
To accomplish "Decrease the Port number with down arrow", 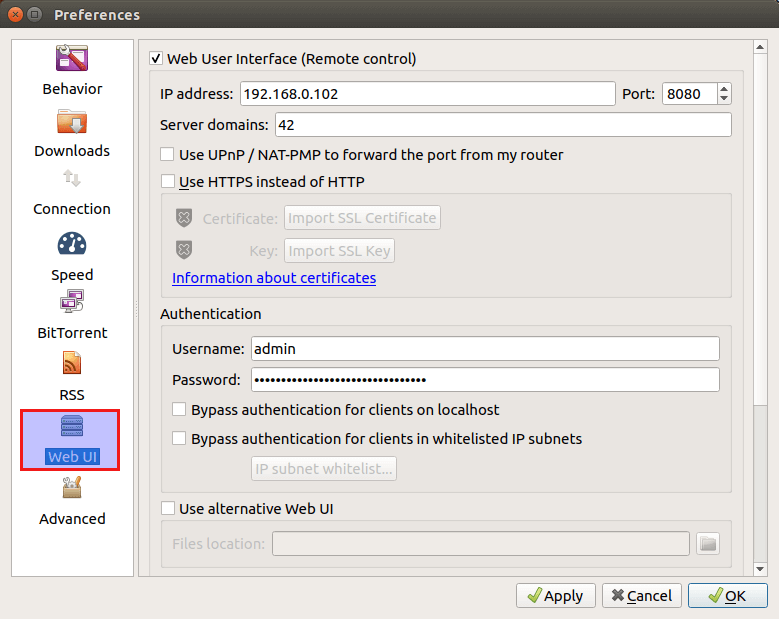I will tap(724, 99).
